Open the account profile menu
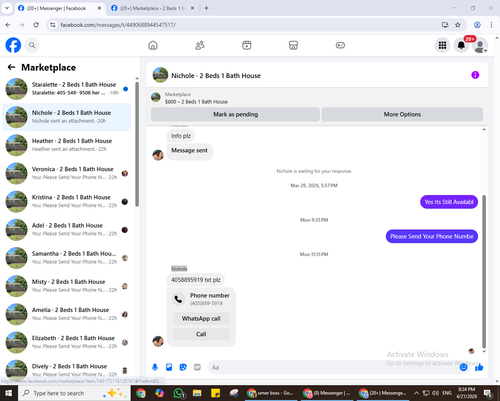This screenshot has width=500, height=401. pyautogui.click(x=480, y=45)
